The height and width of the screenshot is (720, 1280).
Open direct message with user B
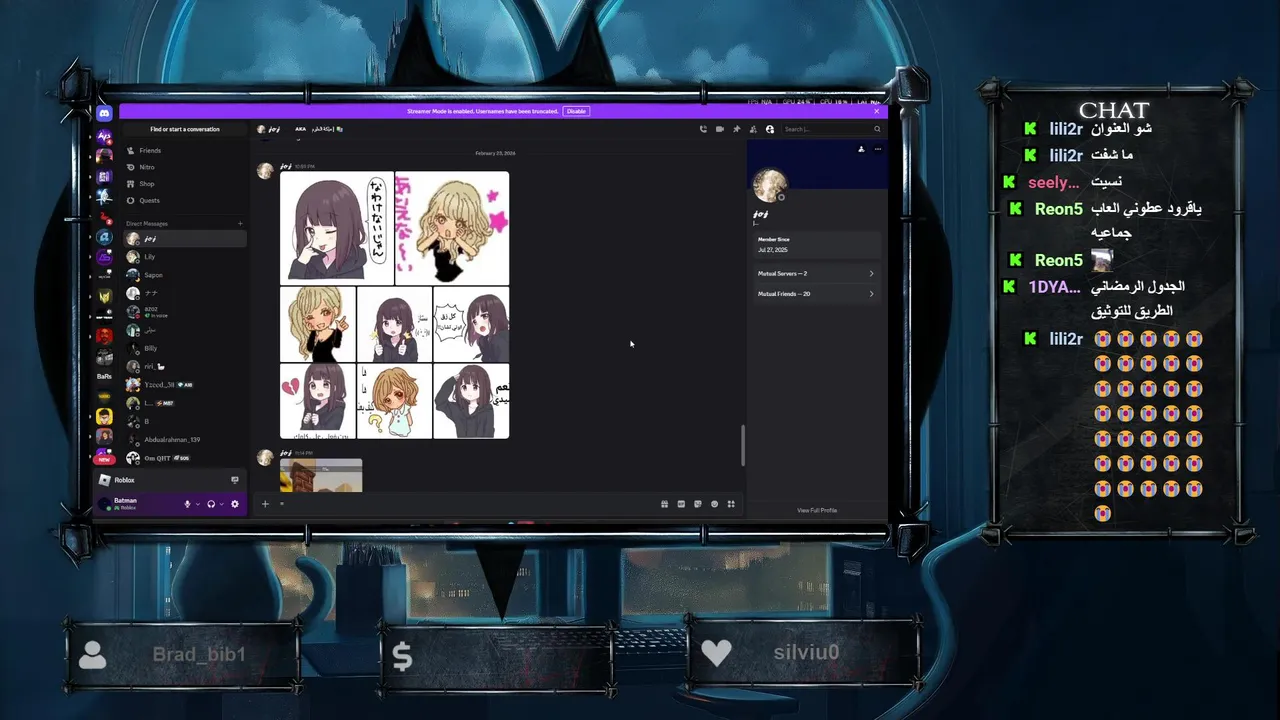[x=185, y=421]
